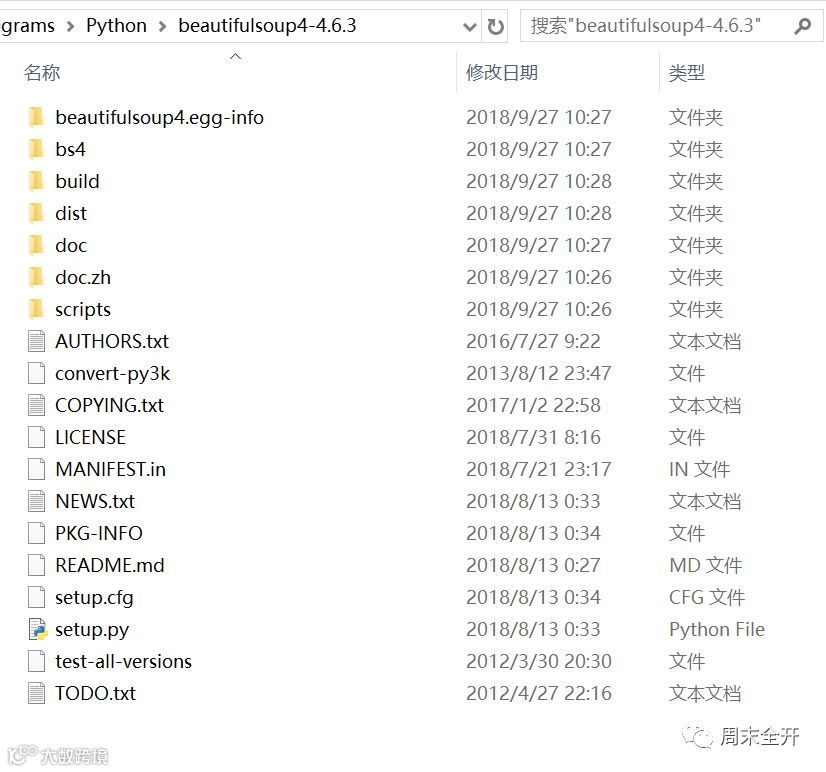Click the date 2017/1/2 22:58
The height and width of the screenshot is (772, 826).
tap(533, 405)
